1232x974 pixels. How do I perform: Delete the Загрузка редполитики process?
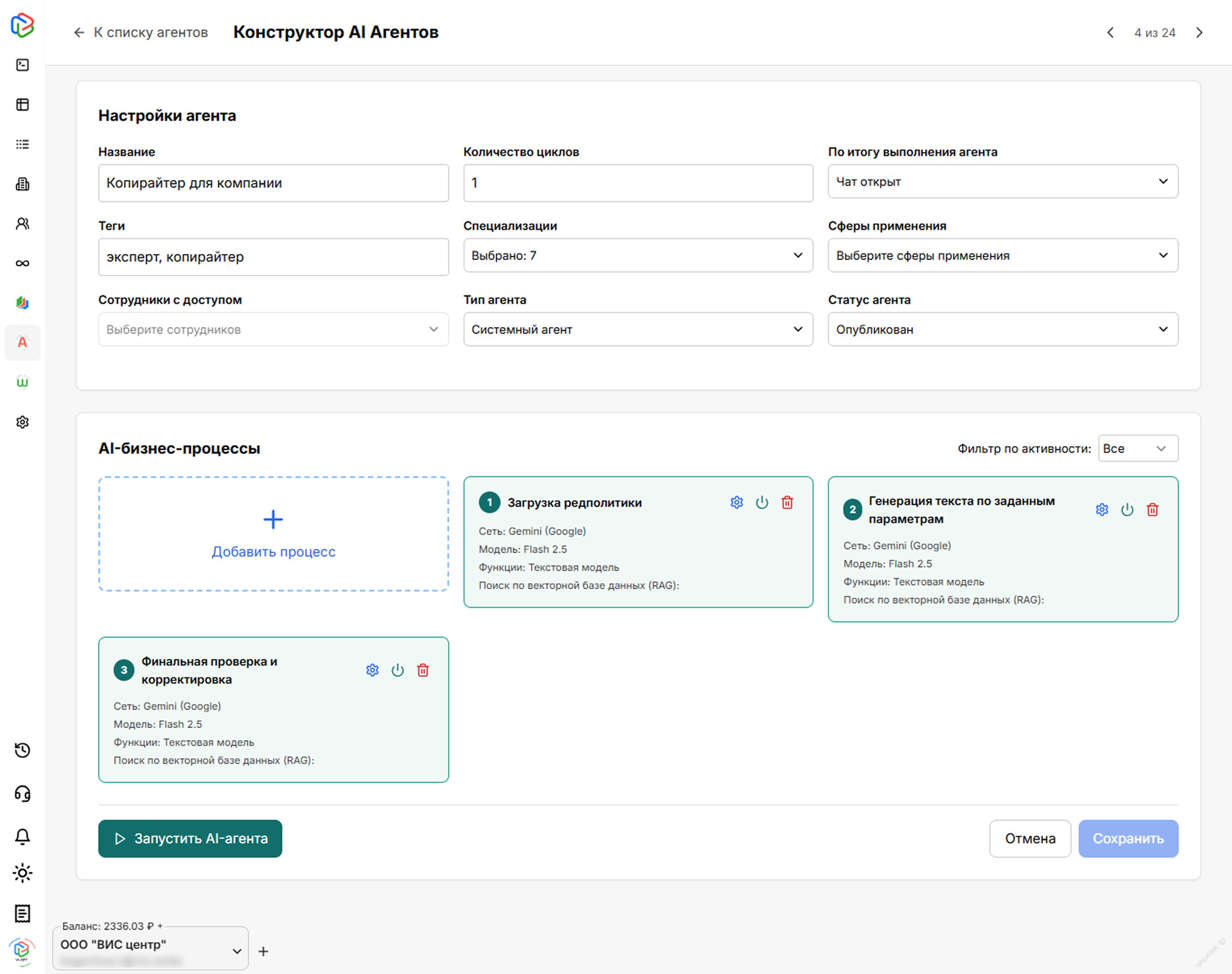pyautogui.click(x=787, y=502)
